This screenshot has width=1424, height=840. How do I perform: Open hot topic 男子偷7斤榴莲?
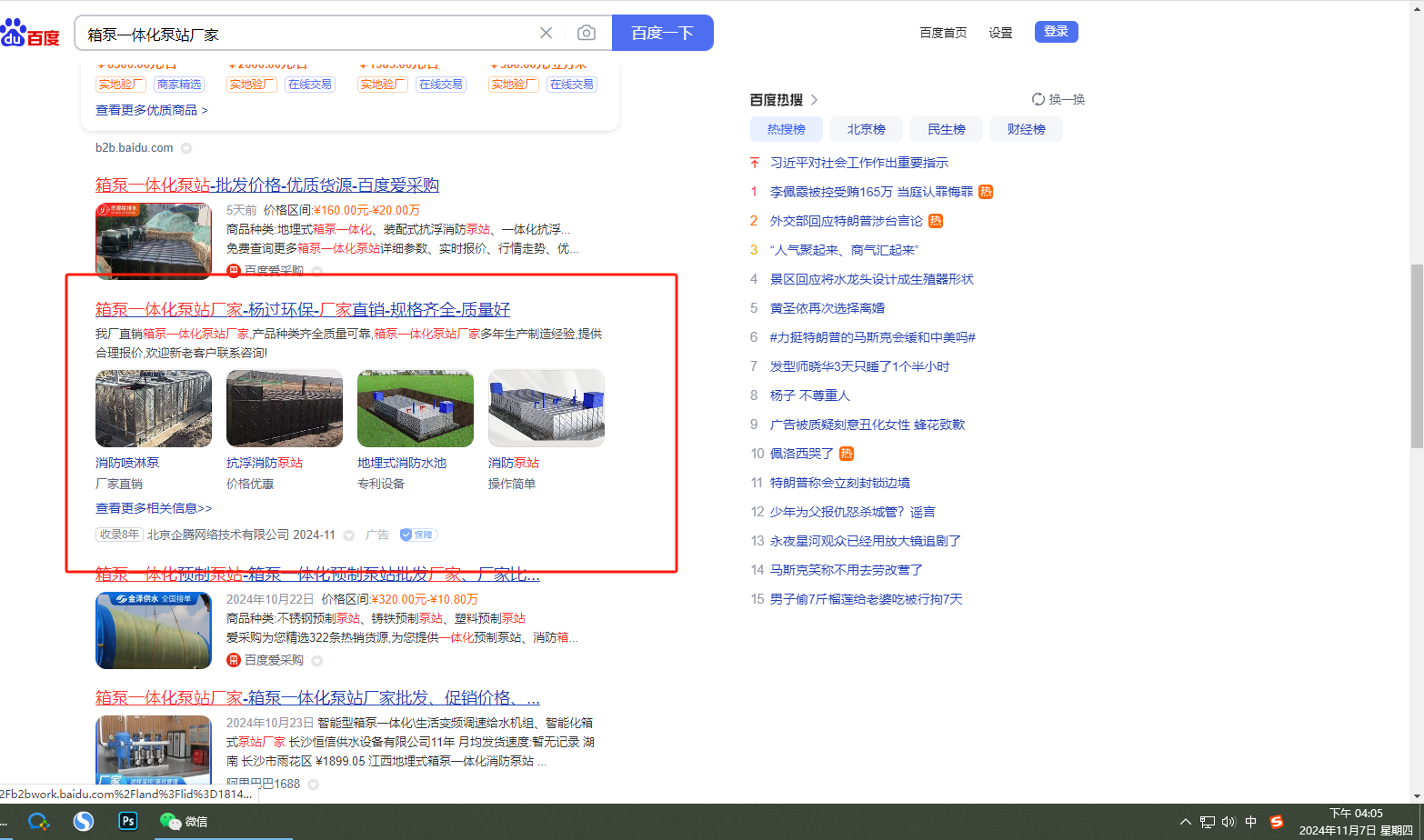tap(867, 599)
